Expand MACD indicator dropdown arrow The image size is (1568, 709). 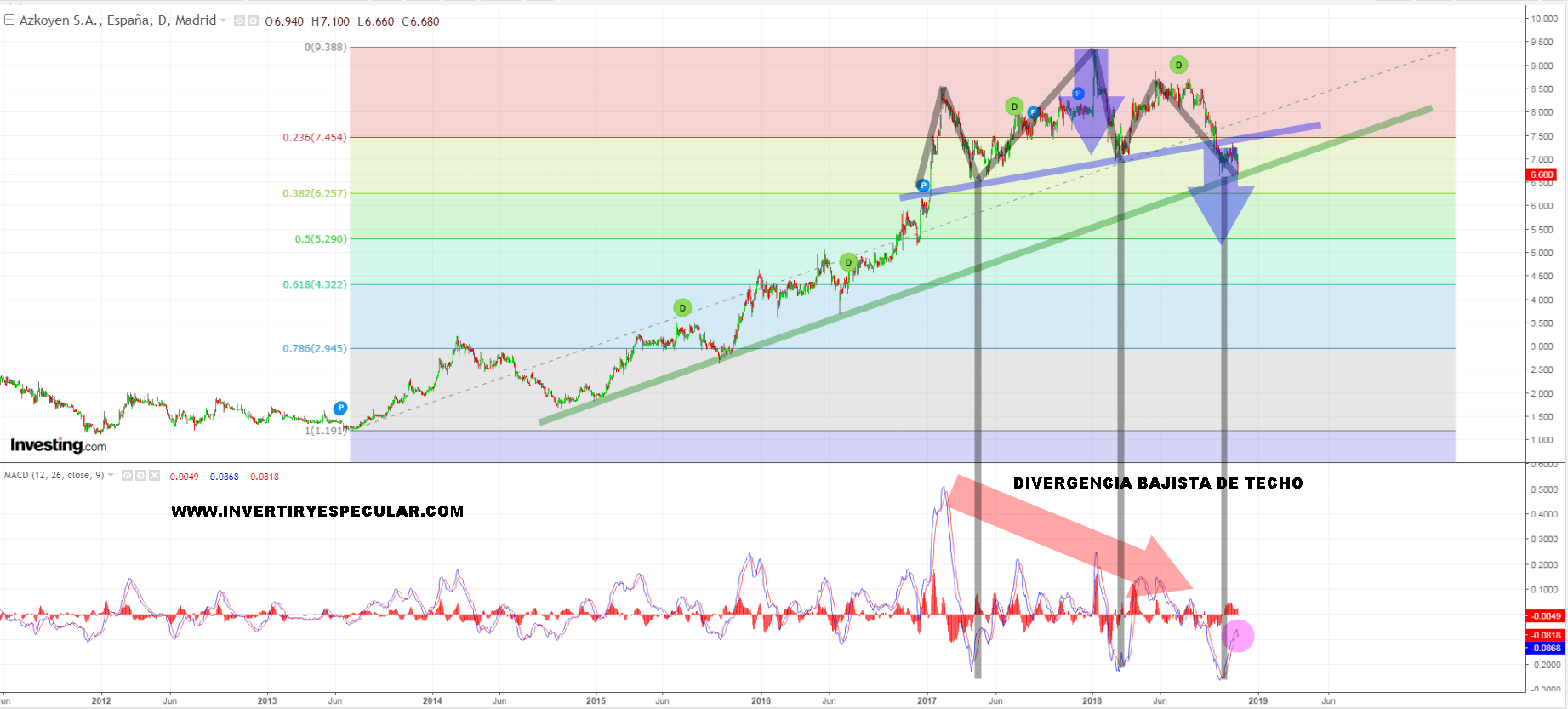click(111, 475)
